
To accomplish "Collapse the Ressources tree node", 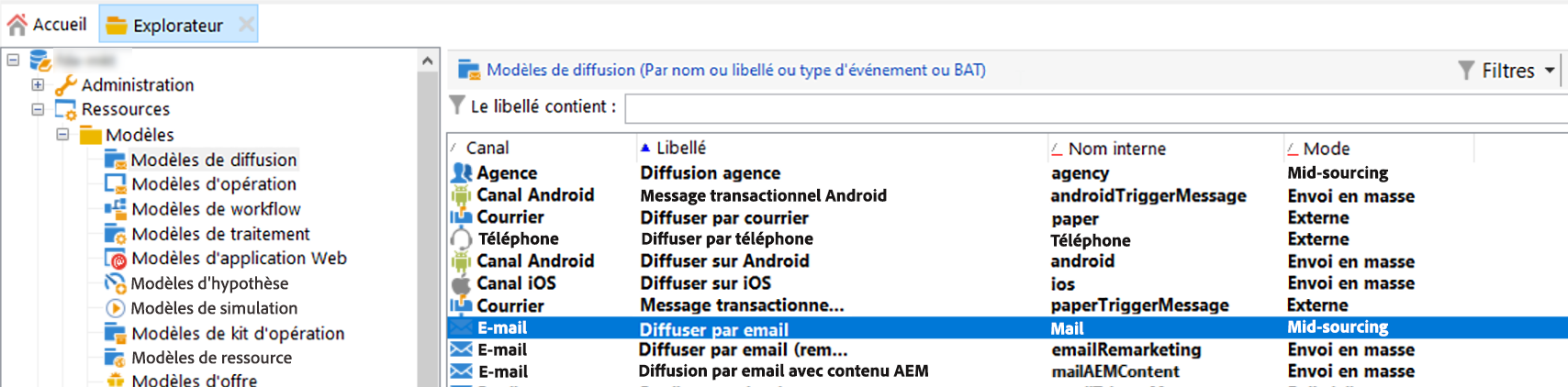I will point(38,109).
